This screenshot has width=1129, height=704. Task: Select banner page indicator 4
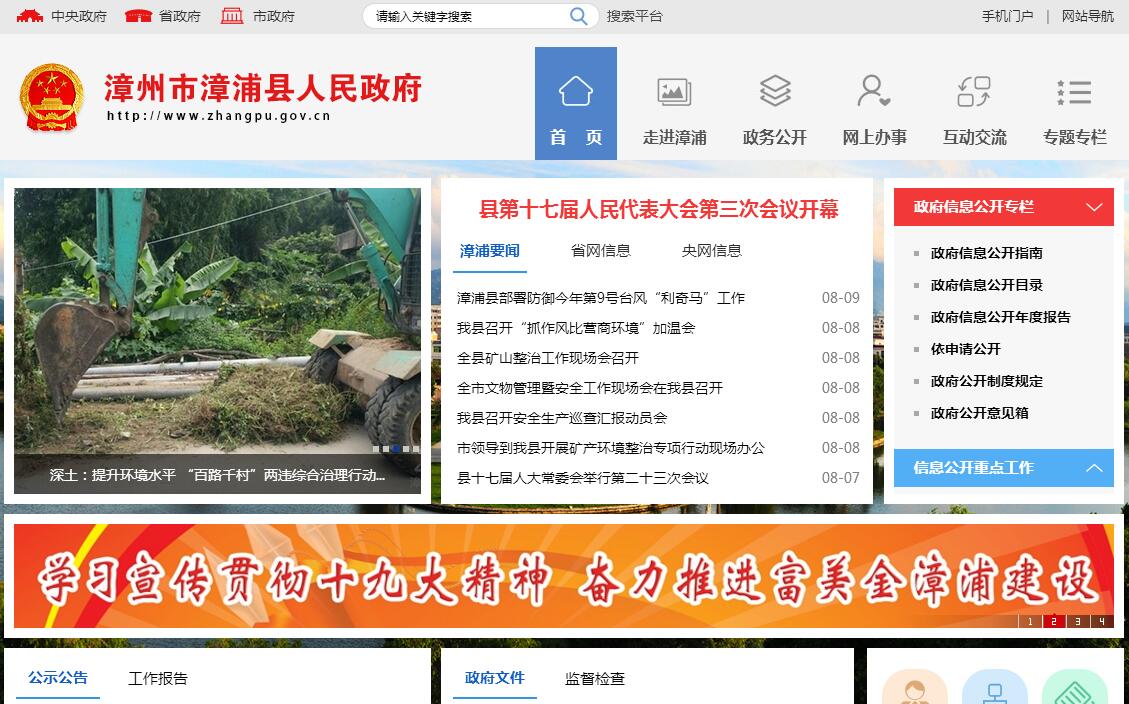[x=1102, y=621]
